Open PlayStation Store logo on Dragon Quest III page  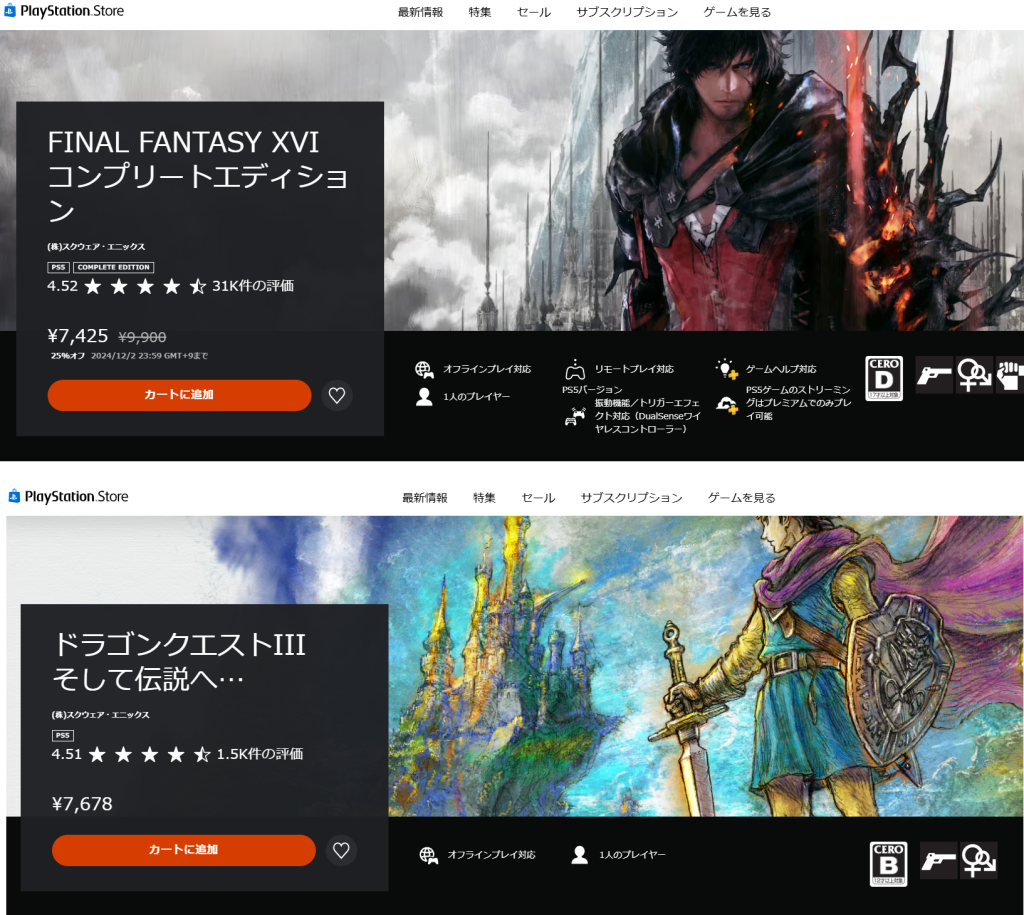69,496
